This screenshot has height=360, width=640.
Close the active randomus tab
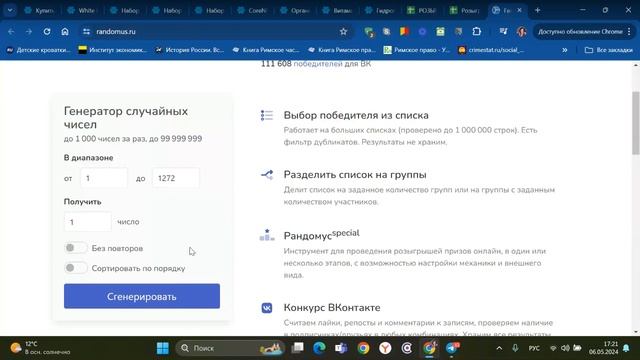[x=519, y=10]
